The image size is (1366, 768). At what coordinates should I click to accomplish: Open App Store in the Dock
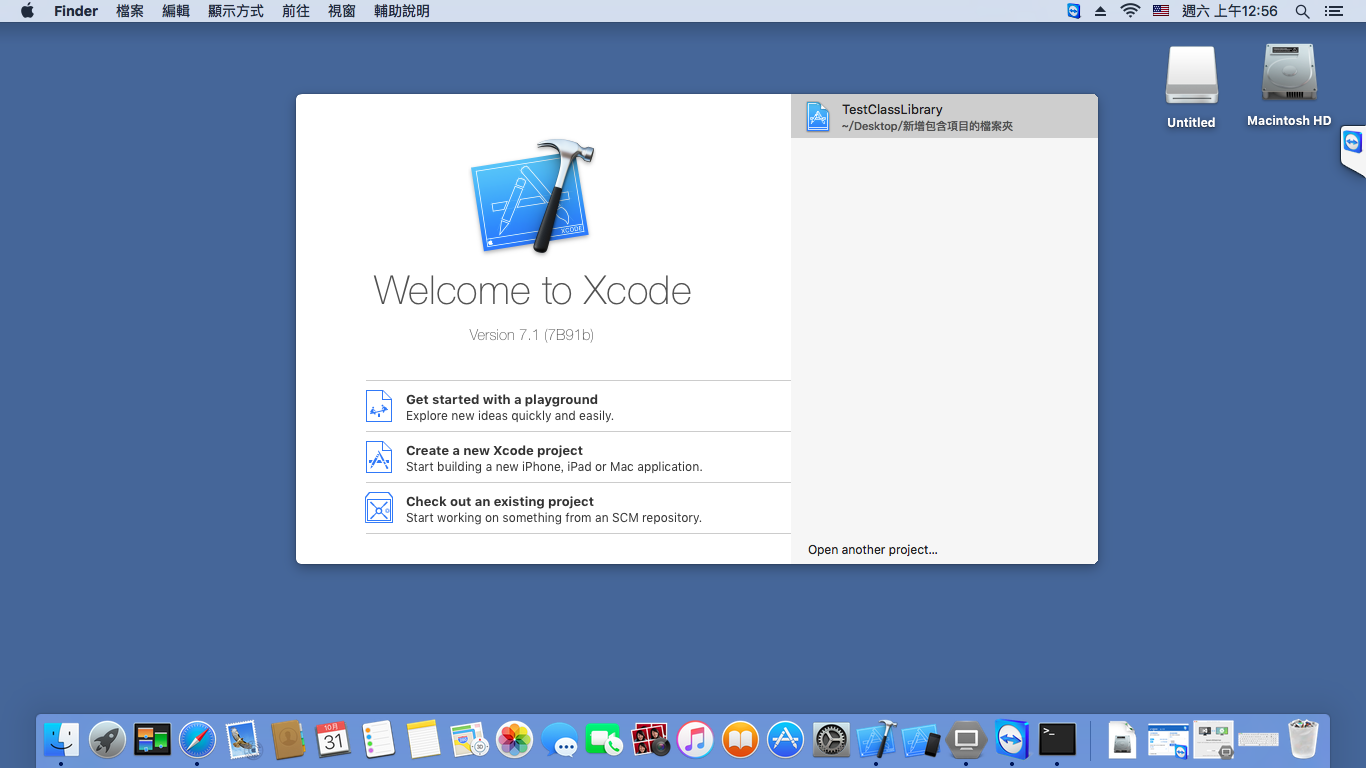click(786, 740)
